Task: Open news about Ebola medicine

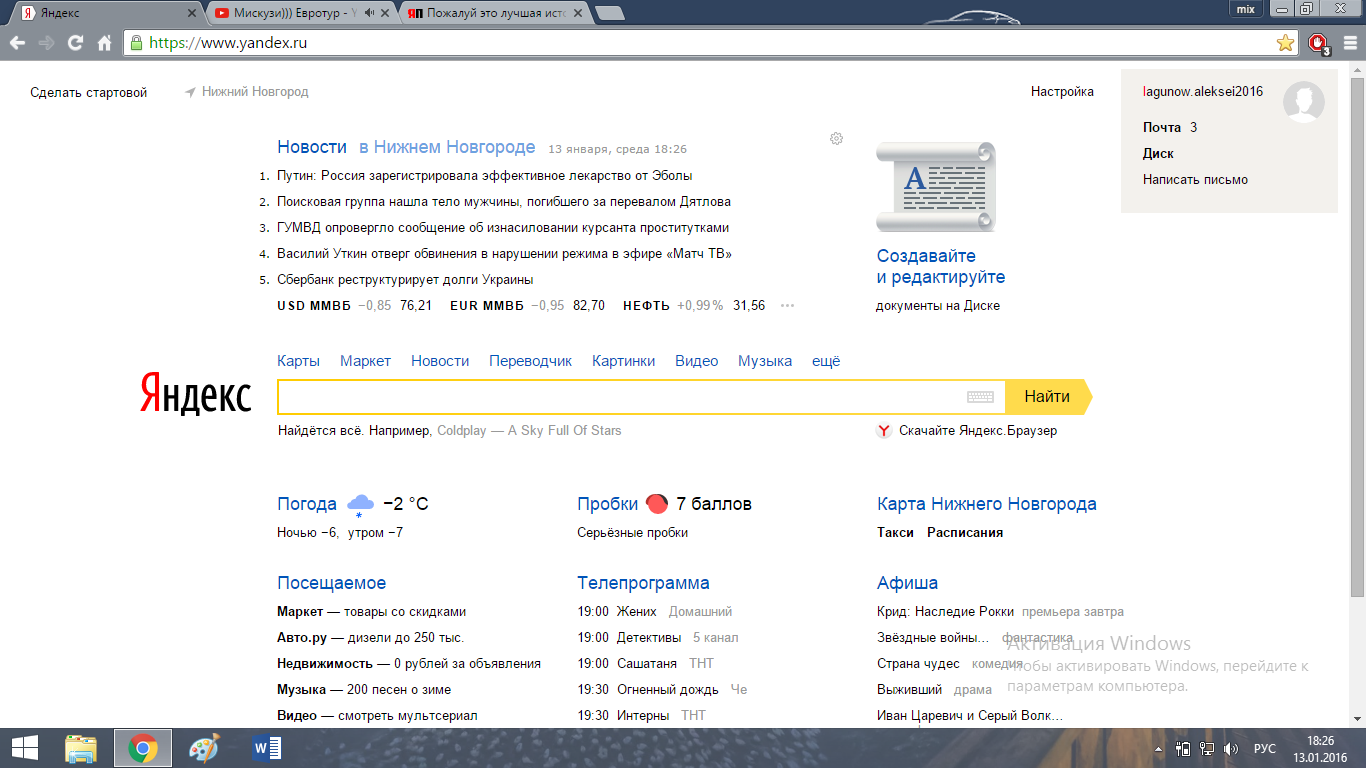Action: coord(485,175)
